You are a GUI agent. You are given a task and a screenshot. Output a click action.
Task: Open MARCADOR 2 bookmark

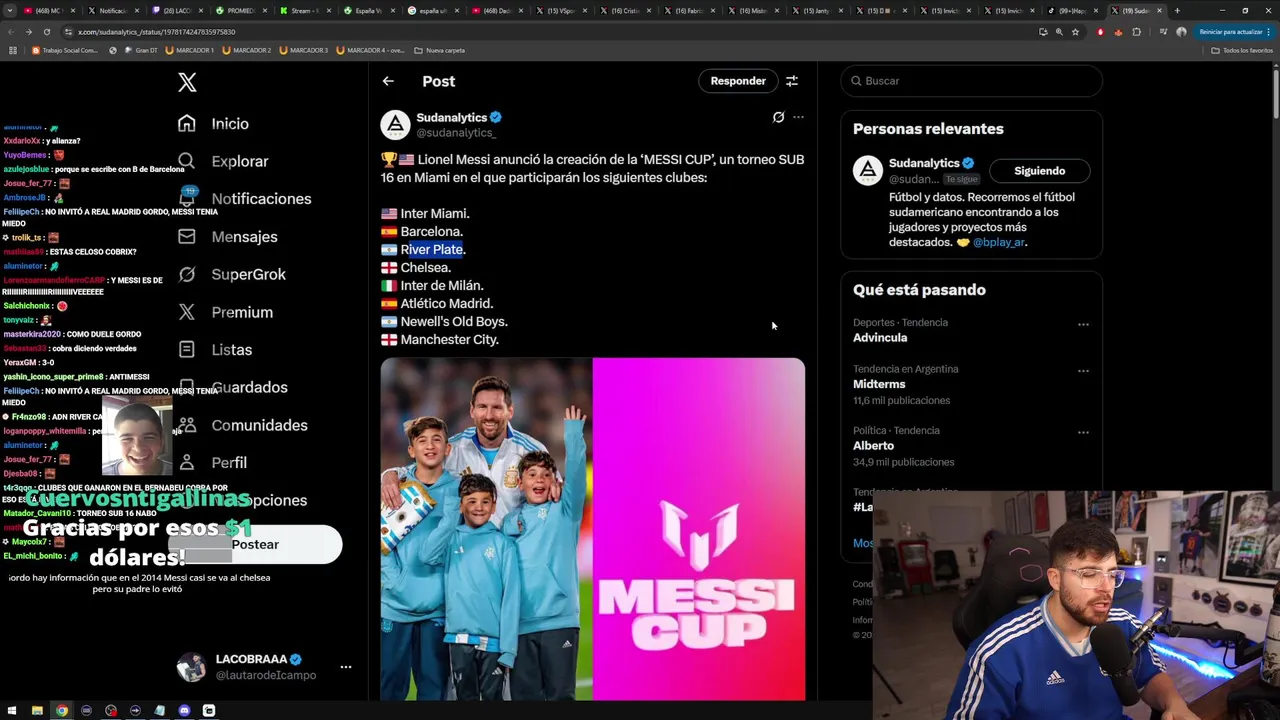coord(247,50)
